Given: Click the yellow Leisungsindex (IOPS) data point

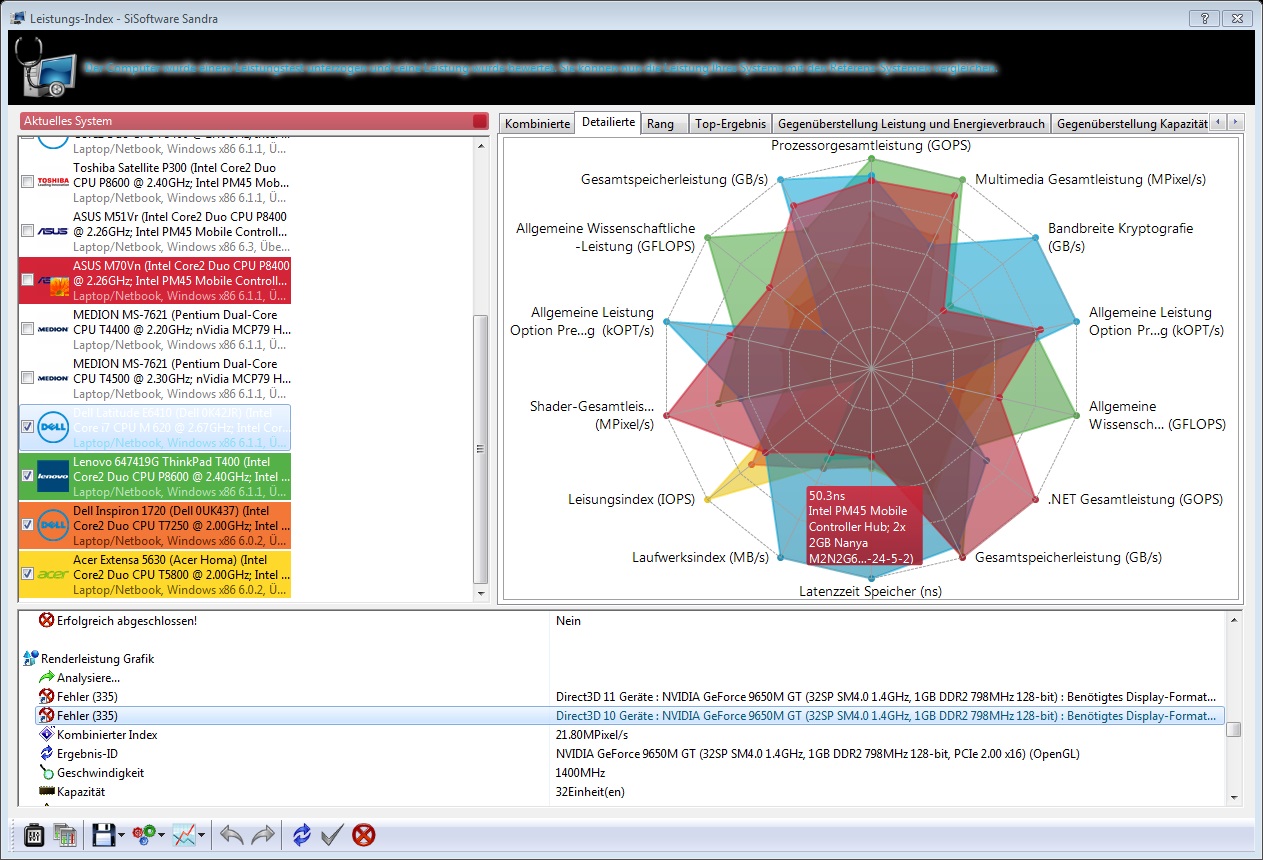Looking at the screenshot, I should pos(708,499).
